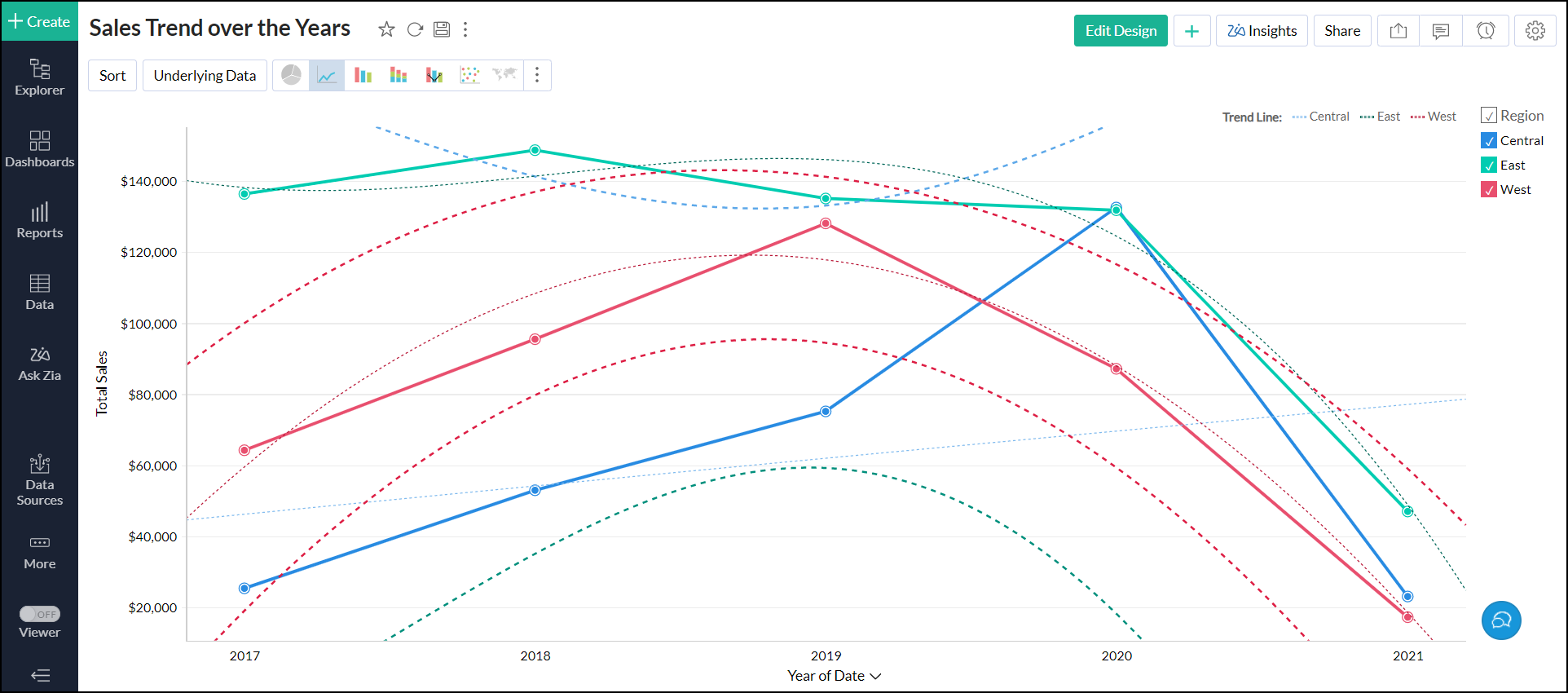The width and height of the screenshot is (1568, 693).
Task: Go to Dashboards in the sidebar
Action: (x=39, y=149)
